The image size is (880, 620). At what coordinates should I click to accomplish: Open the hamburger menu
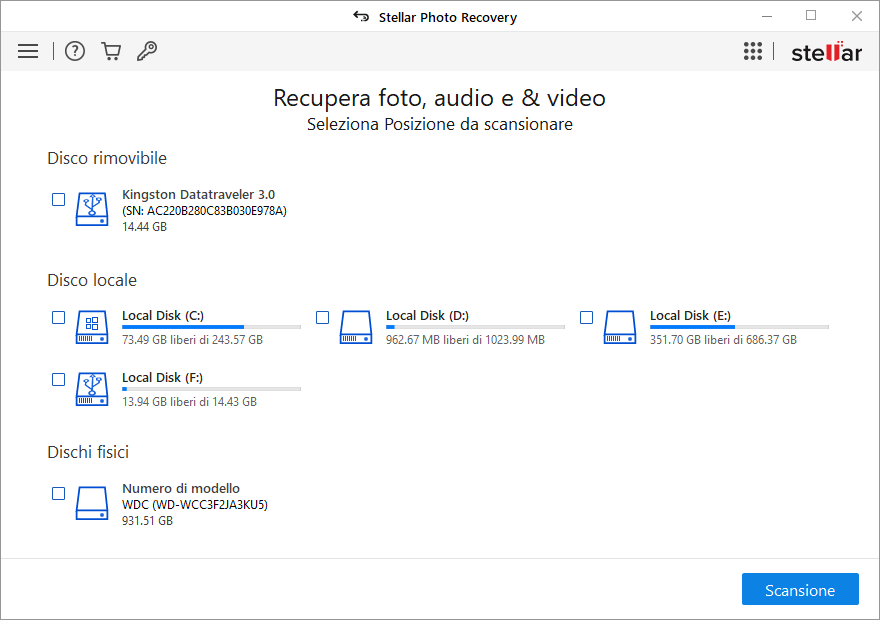coord(28,51)
